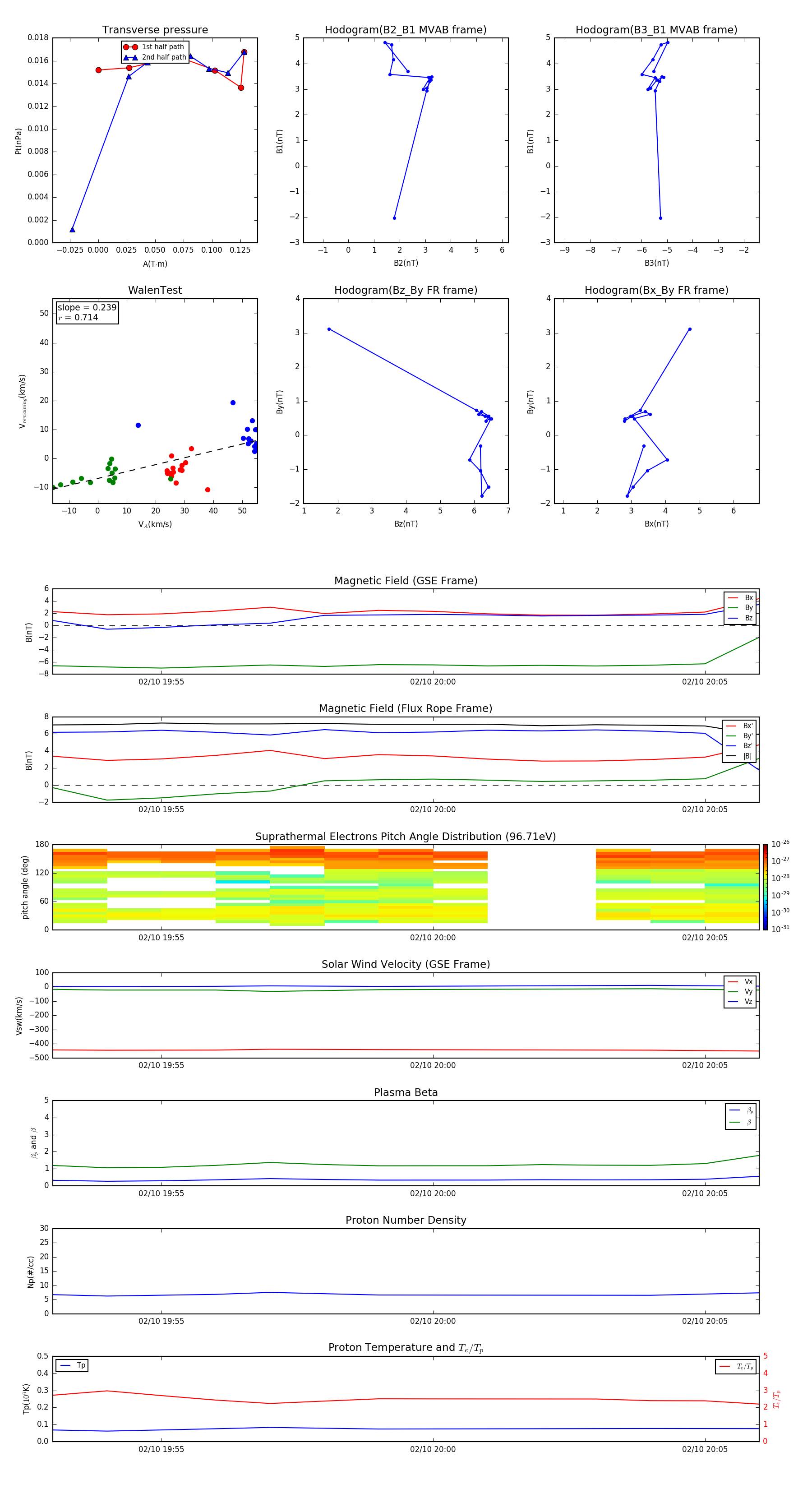
Task: Click the Vx legend entry in velocity panel
Action: click(x=740, y=981)
